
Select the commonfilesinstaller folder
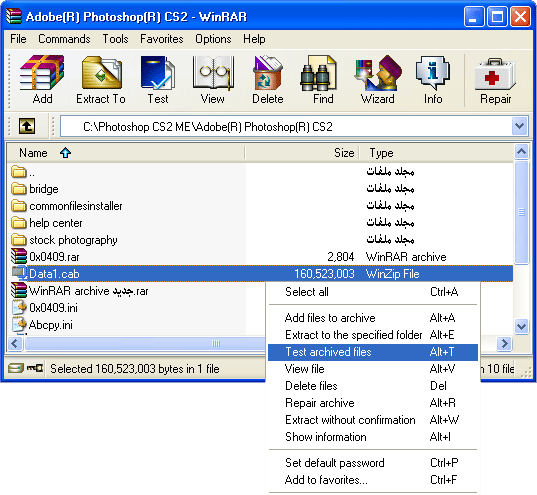click(75, 206)
